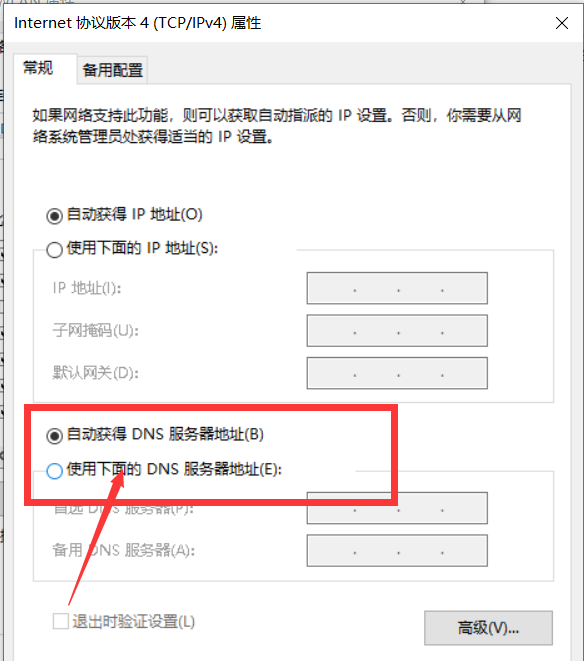Select 自动获得 IP 地址 radio button

54,216
